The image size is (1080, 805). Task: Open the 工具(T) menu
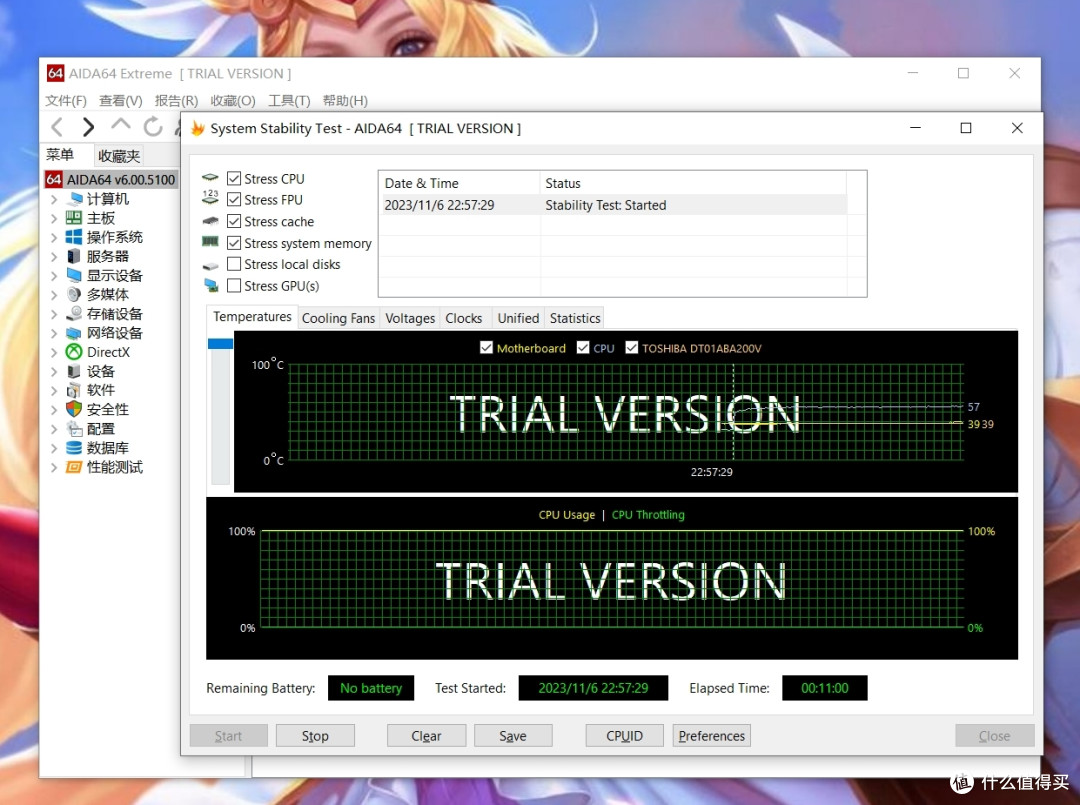pos(289,101)
